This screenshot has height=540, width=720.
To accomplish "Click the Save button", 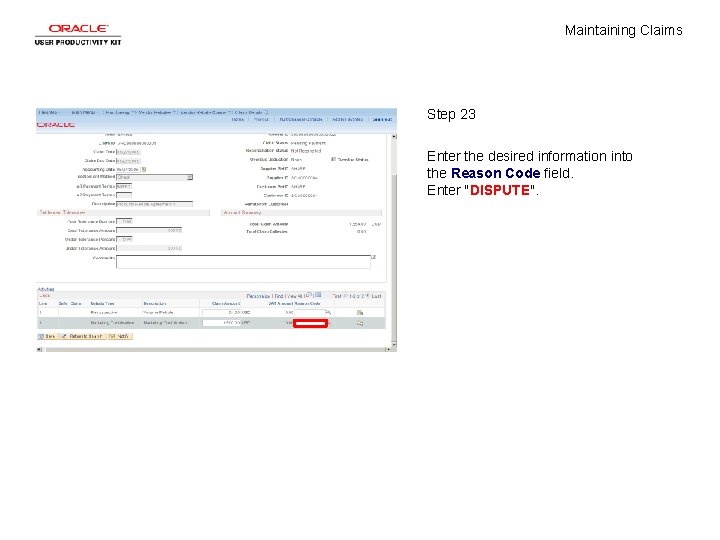I will click(47, 337).
